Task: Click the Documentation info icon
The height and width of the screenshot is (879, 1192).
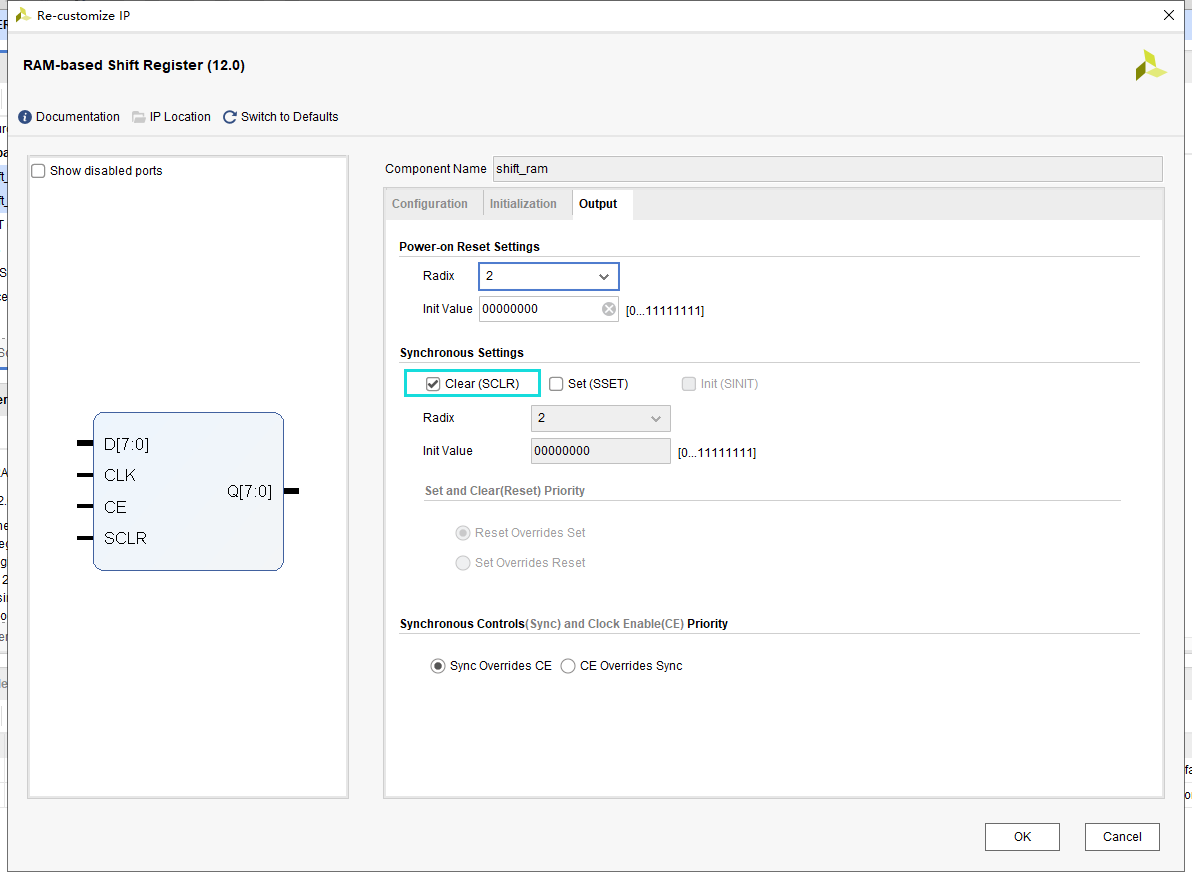Action: coord(25,117)
